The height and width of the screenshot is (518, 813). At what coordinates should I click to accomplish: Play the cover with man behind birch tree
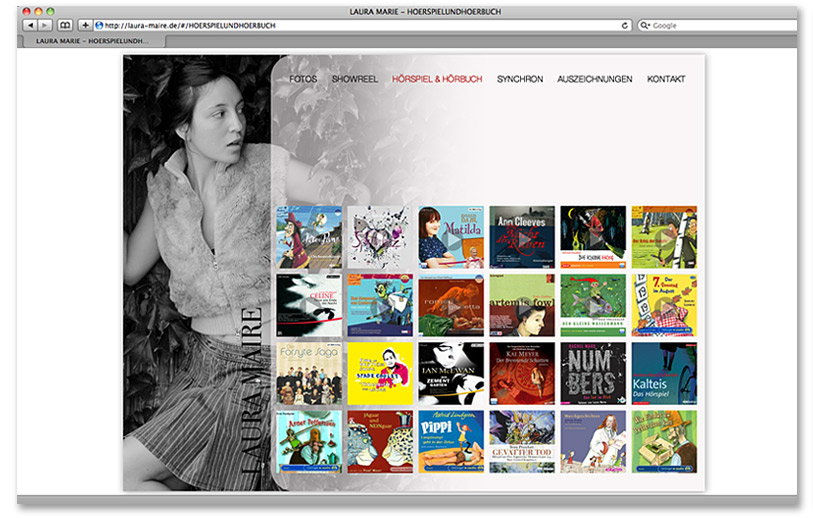pyautogui.click(x=664, y=237)
